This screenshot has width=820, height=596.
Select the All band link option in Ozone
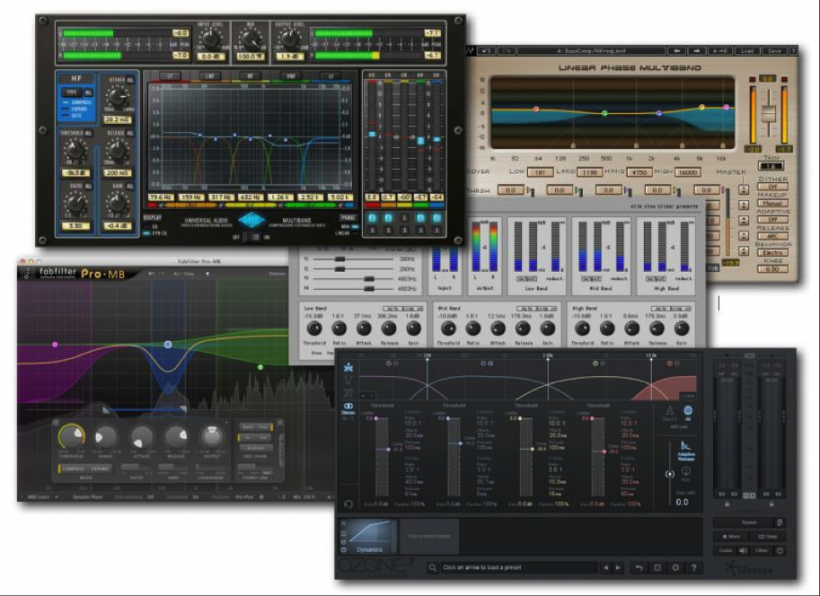click(x=688, y=412)
